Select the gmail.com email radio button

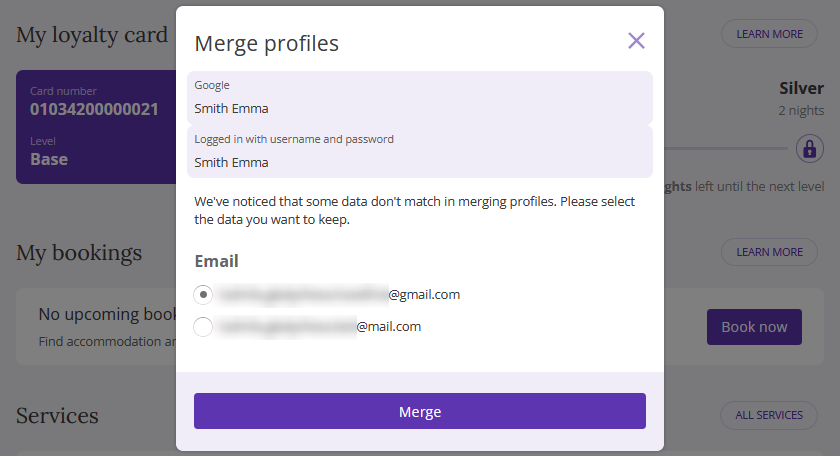203,294
